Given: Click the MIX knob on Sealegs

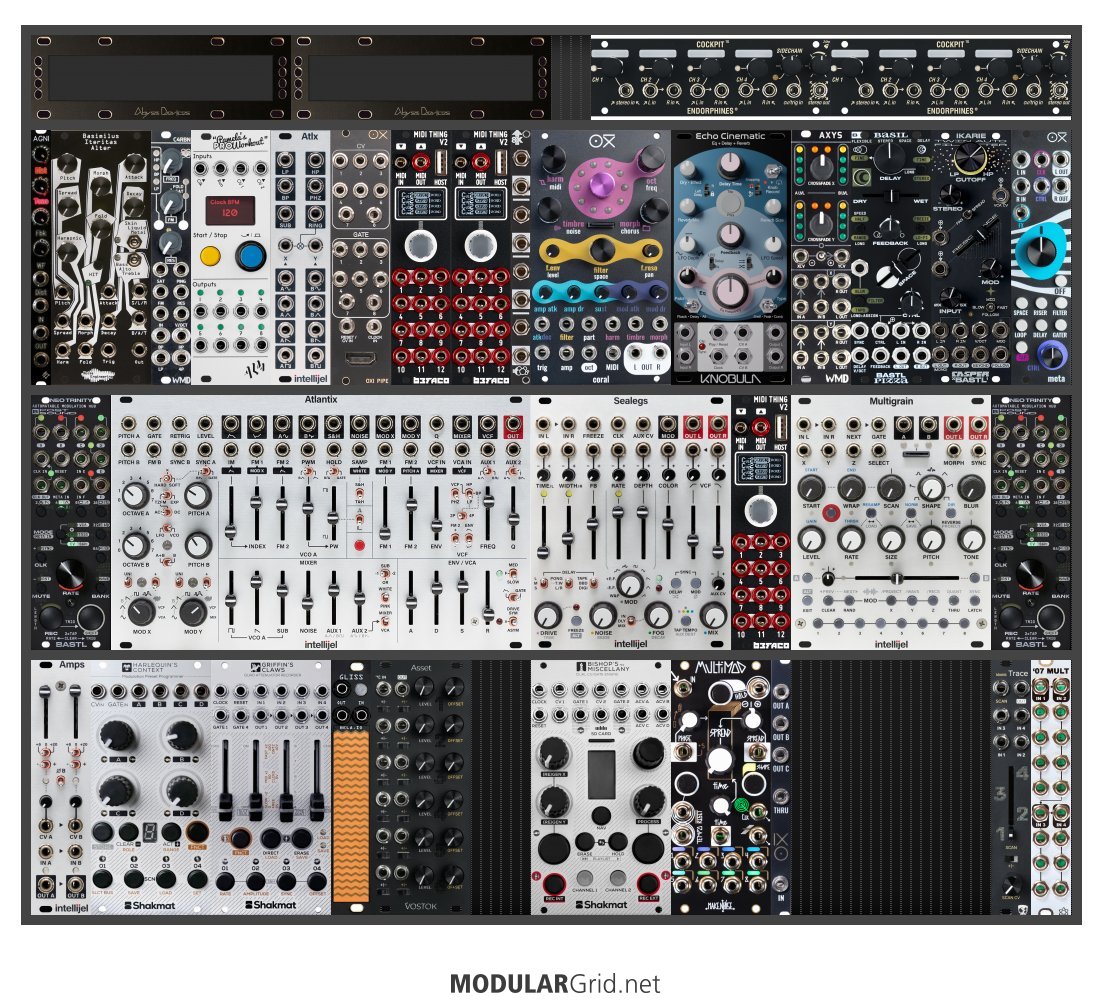Looking at the screenshot, I should point(713,615).
